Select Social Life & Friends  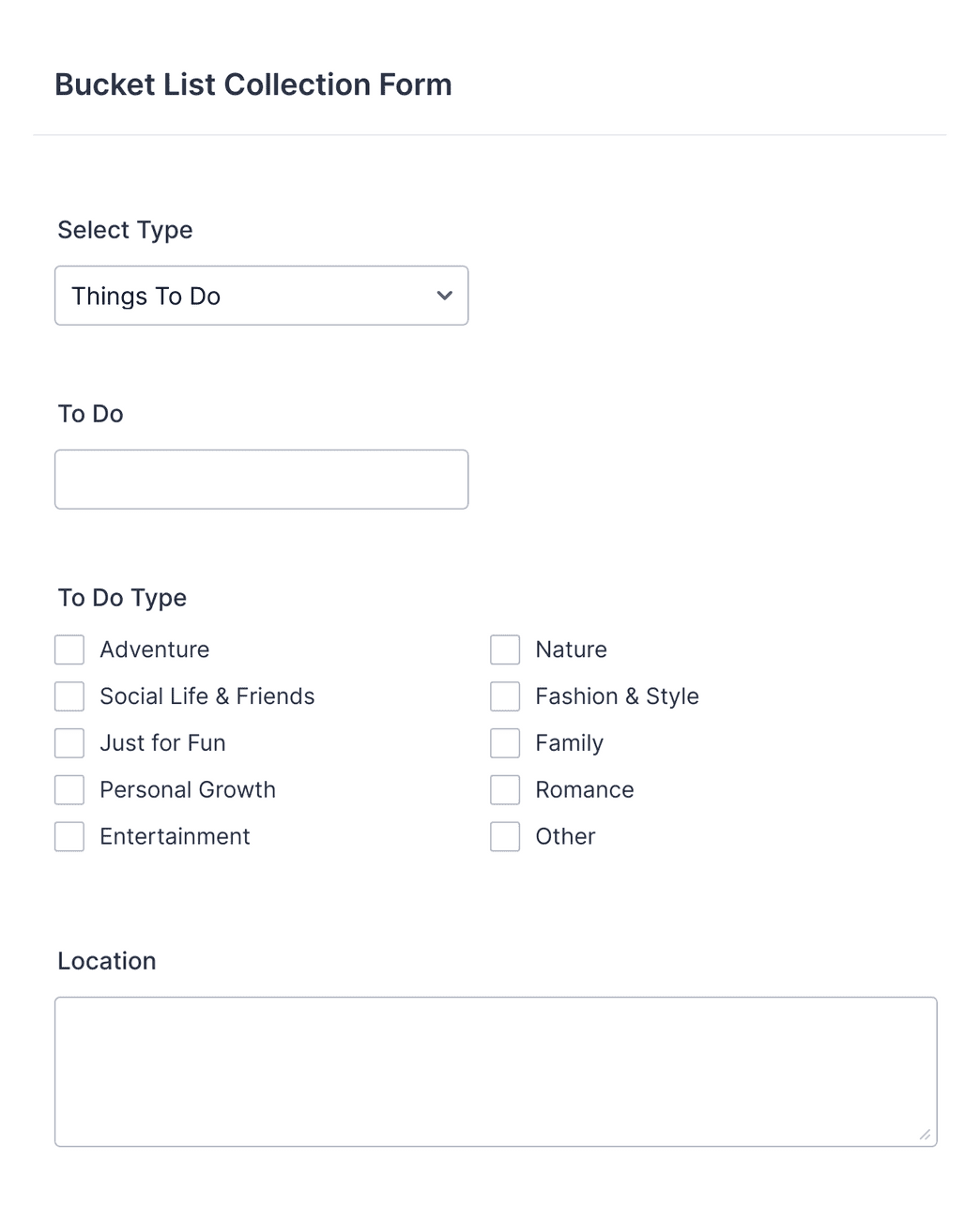pyautogui.click(x=69, y=695)
